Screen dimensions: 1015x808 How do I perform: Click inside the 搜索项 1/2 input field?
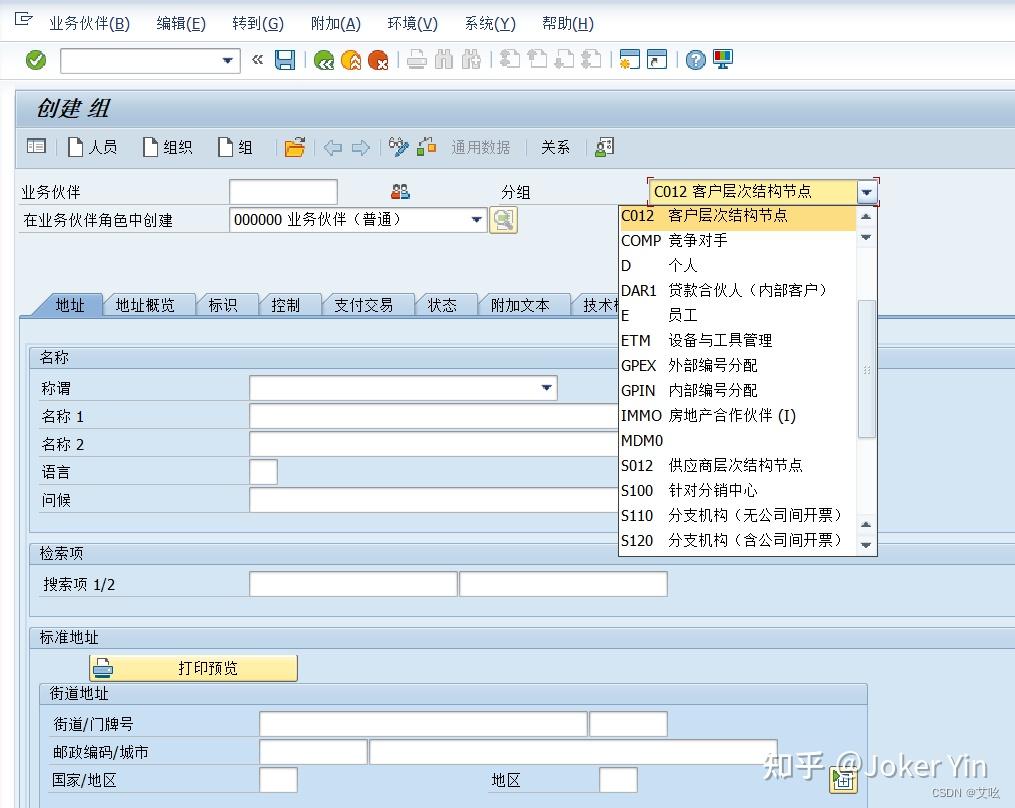(x=352, y=583)
